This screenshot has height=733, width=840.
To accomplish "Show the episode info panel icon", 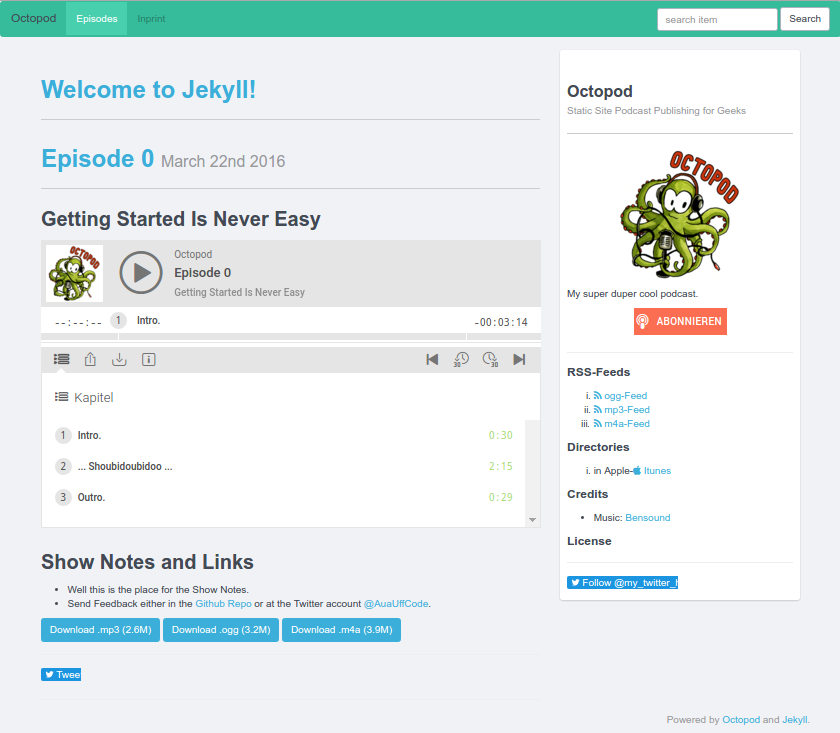I will click(148, 360).
